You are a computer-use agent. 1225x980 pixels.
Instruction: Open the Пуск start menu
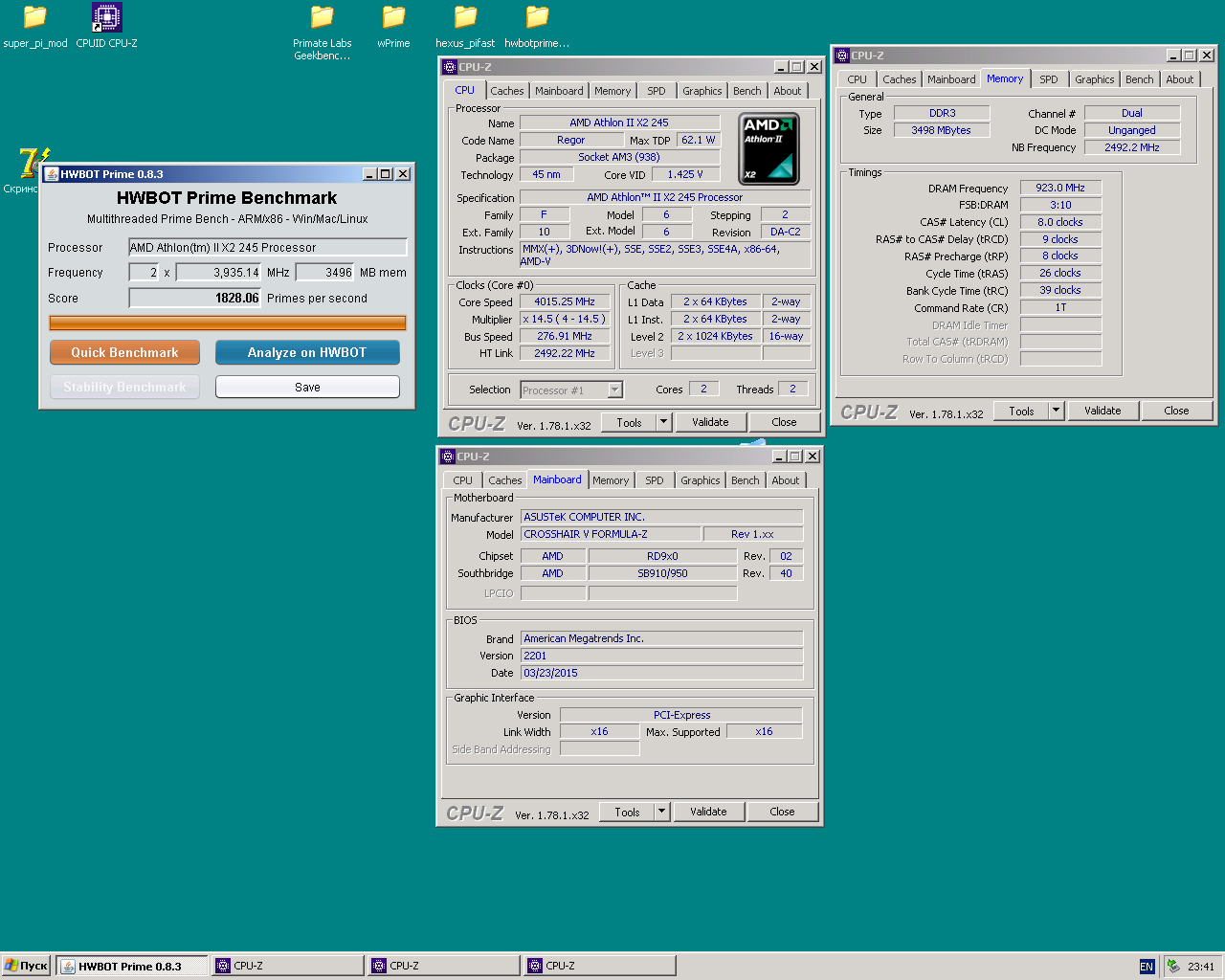click(26, 966)
